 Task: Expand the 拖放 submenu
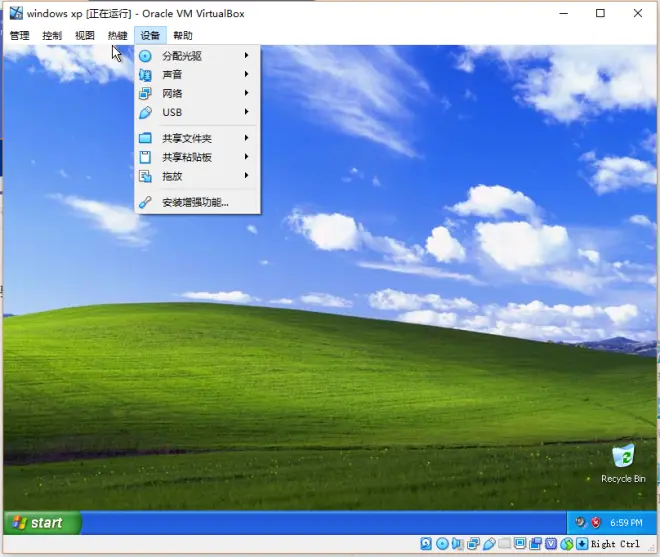pyautogui.click(x=197, y=176)
